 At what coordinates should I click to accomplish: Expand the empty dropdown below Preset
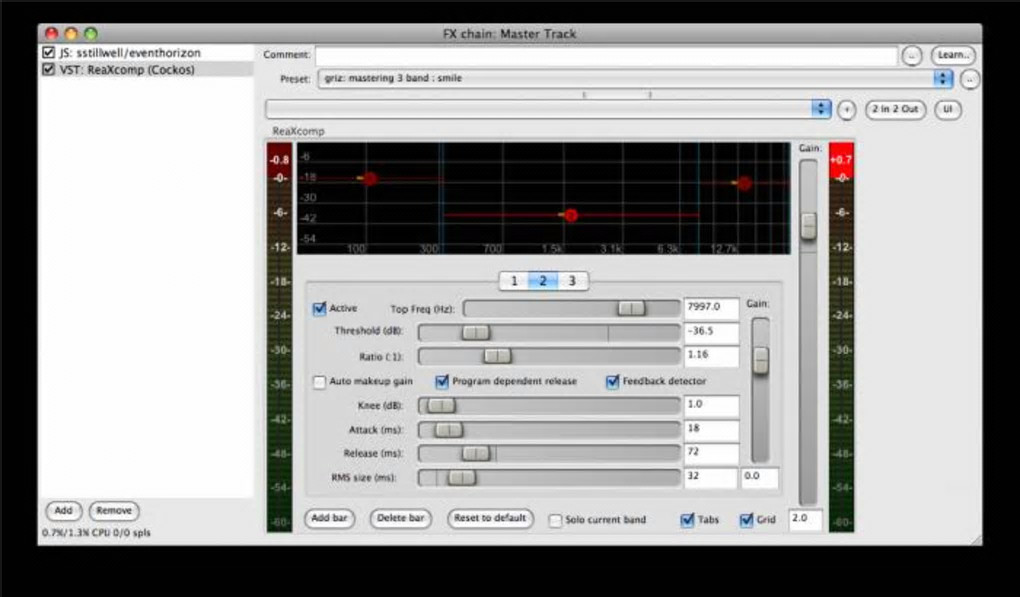tap(821, 109)
